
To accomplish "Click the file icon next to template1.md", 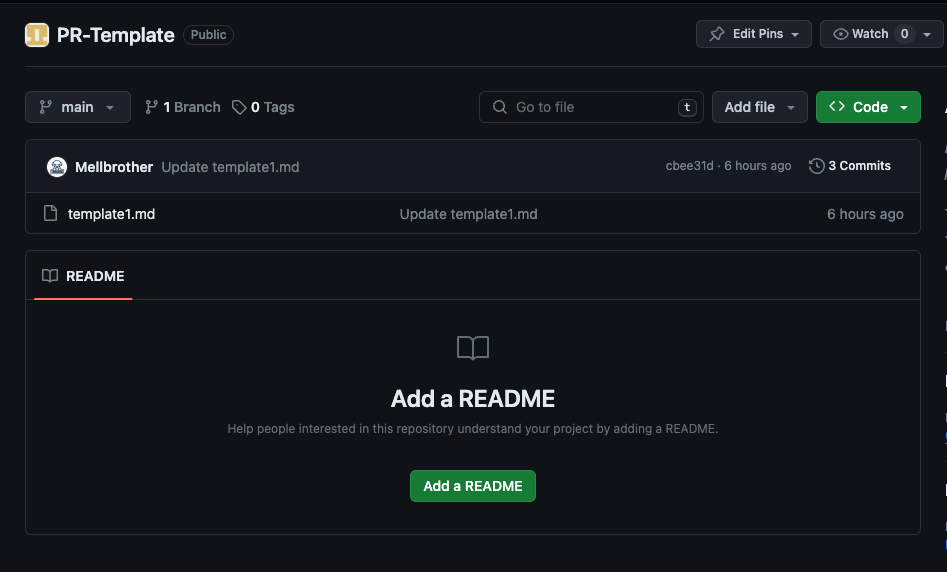I will click(51, 213).
